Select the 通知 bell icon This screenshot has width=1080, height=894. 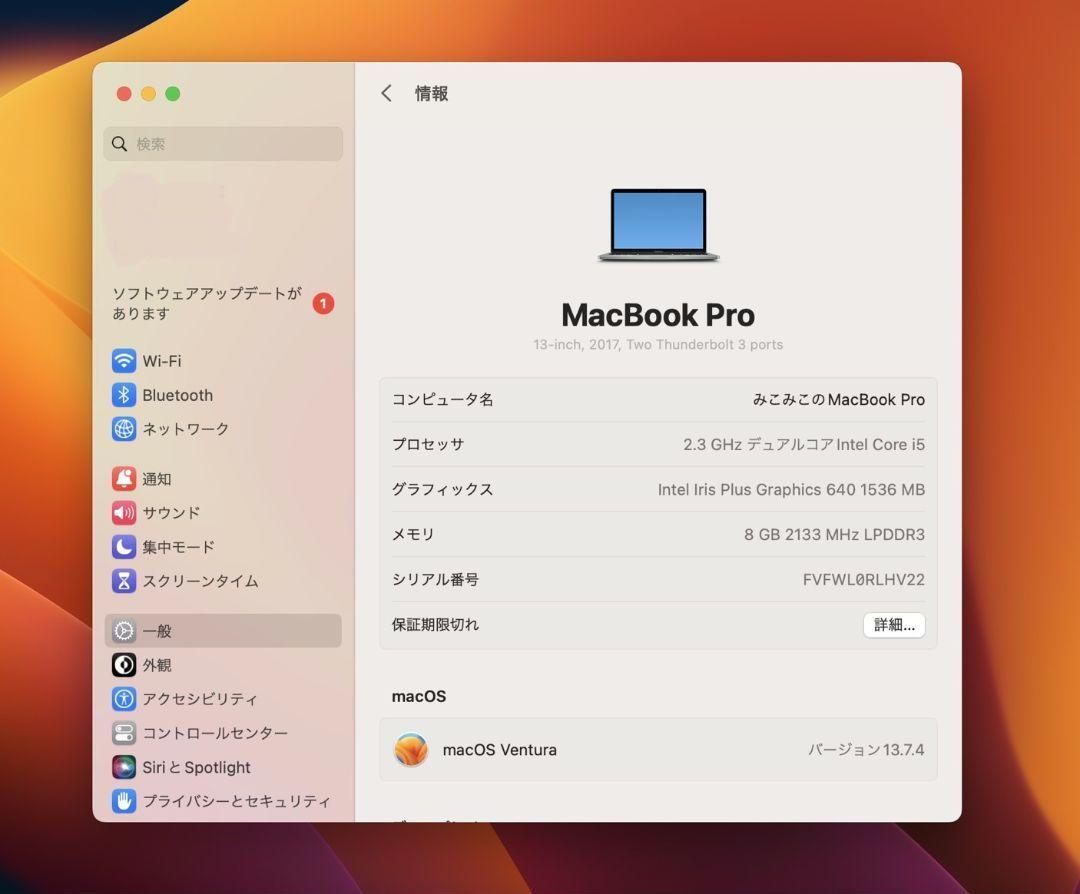124,479
